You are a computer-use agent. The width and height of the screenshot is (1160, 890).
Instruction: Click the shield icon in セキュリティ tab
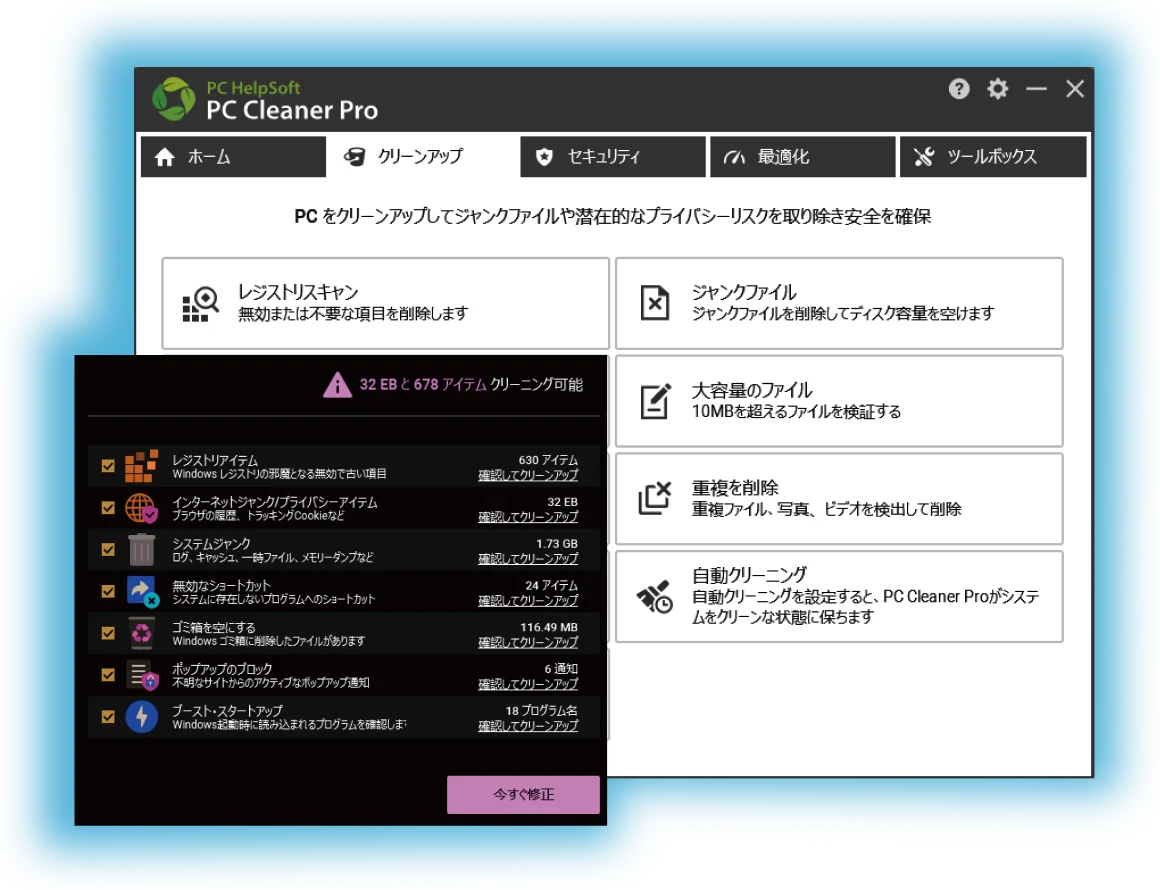click(544, 157)
